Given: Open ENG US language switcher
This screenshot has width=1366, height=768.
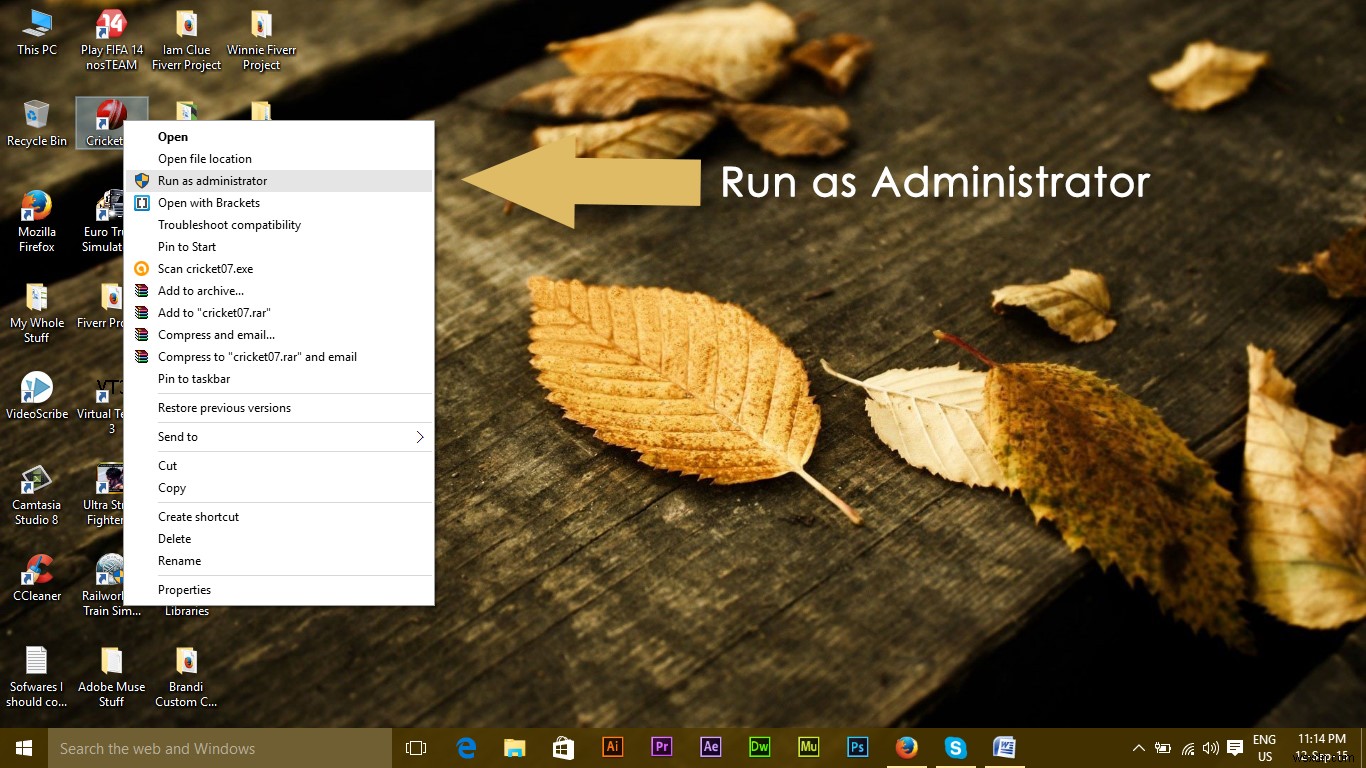Looking at the screenshot, I should coord(1264,748).
